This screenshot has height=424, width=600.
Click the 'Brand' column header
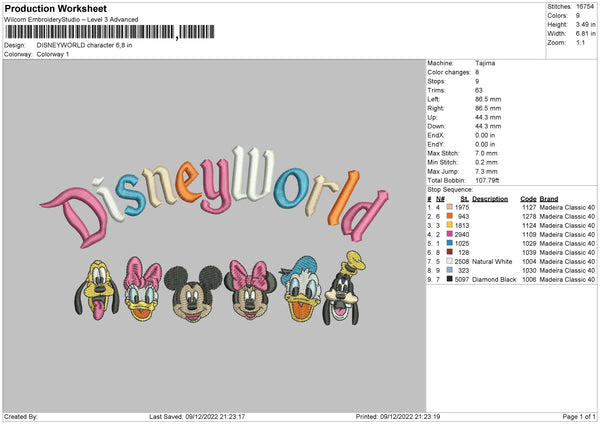pos(549,199)
